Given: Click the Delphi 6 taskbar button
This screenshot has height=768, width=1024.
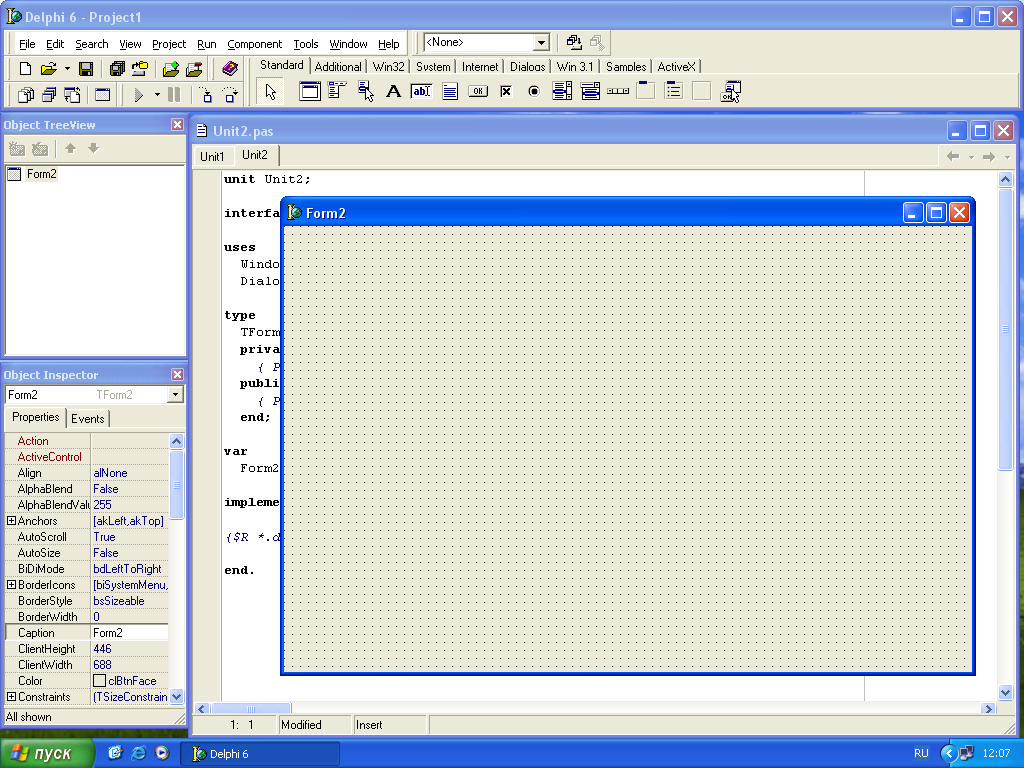Looking at the screenshot, I should click(260, 754).
